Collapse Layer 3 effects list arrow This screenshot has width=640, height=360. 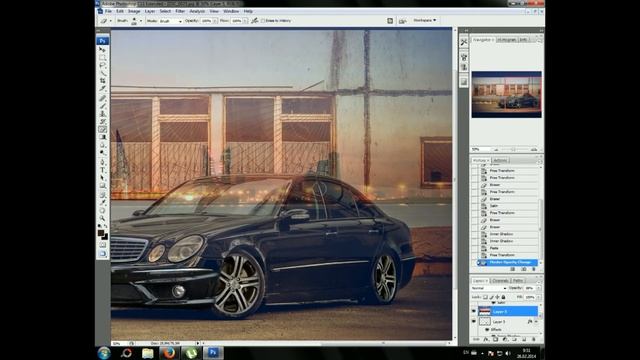point(536,322)
